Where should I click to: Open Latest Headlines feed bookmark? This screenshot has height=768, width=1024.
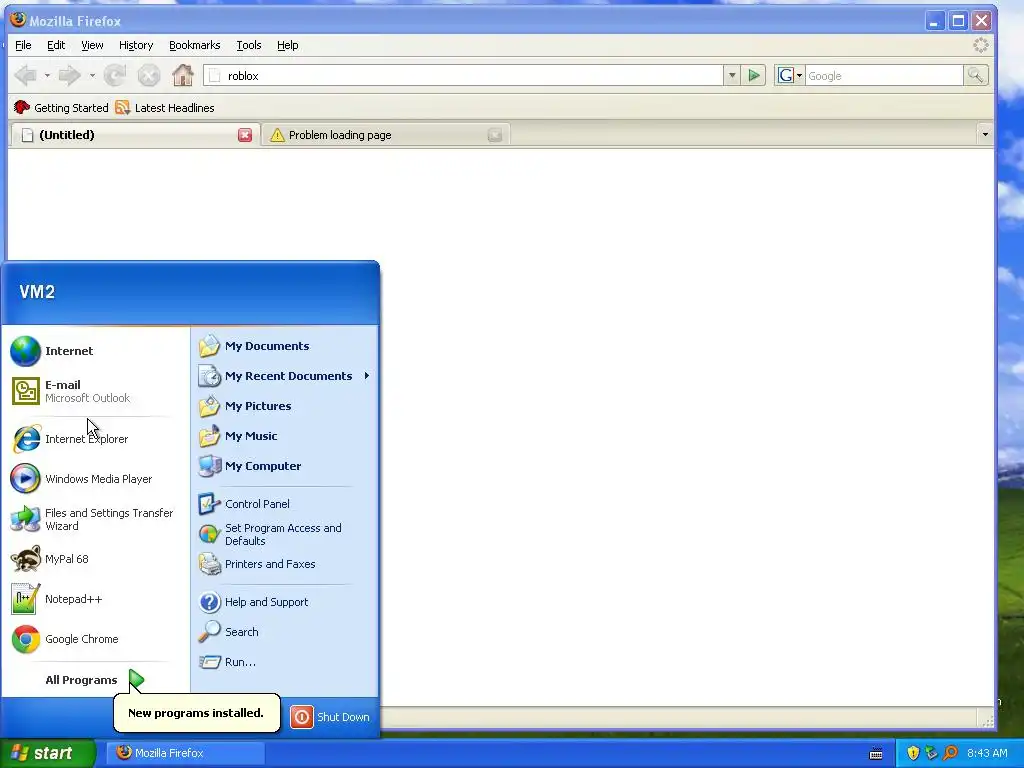[165, 108]
